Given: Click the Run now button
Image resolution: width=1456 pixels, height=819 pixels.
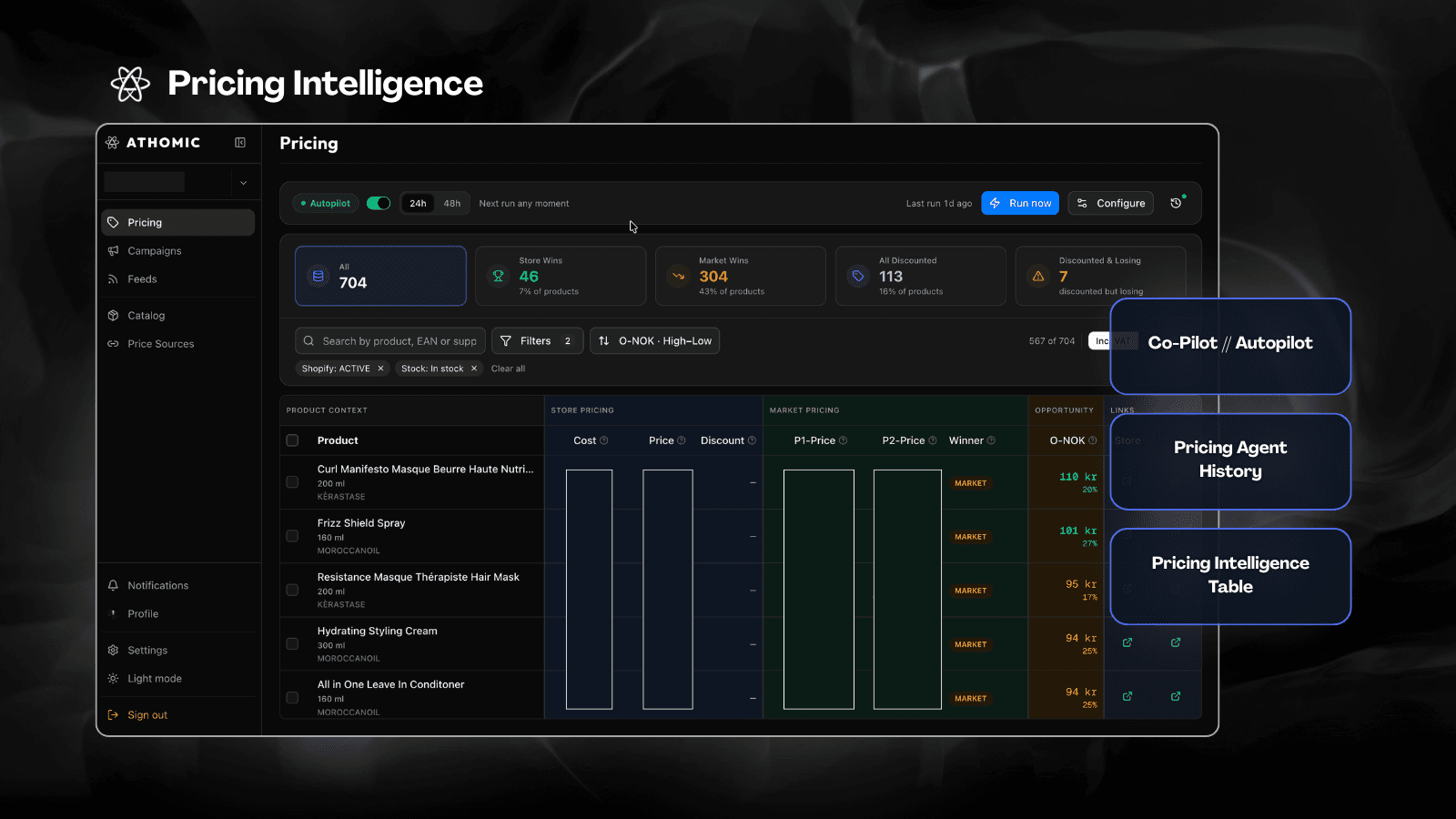Looking at the screenshot, I should click(1020, 203).
